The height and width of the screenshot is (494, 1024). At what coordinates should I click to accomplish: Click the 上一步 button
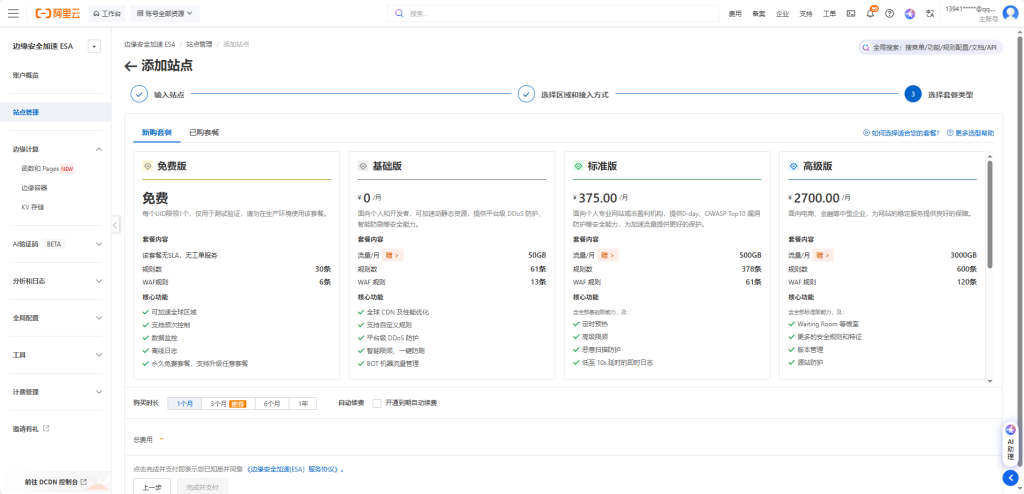coord(152,486)
